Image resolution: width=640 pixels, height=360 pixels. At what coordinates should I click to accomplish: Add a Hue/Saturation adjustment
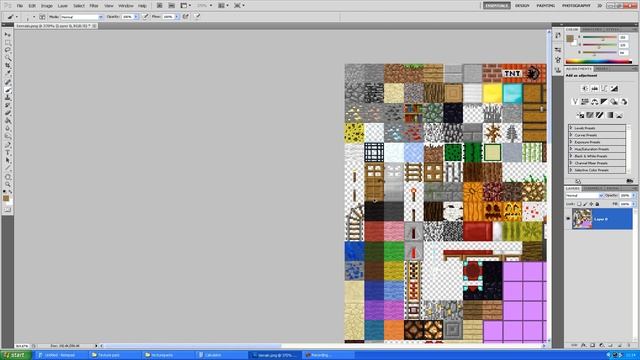pyautogui.click(x=584, y=102)
